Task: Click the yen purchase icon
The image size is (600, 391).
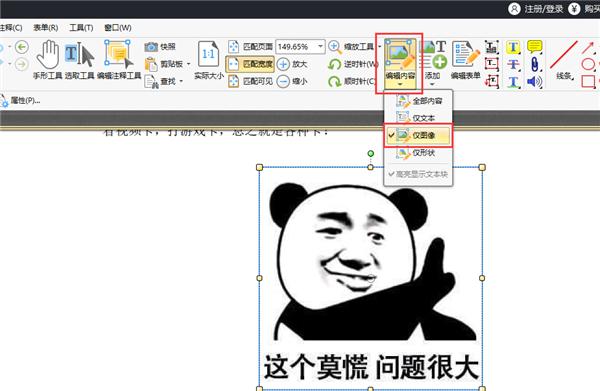Action: pos(574,9)
